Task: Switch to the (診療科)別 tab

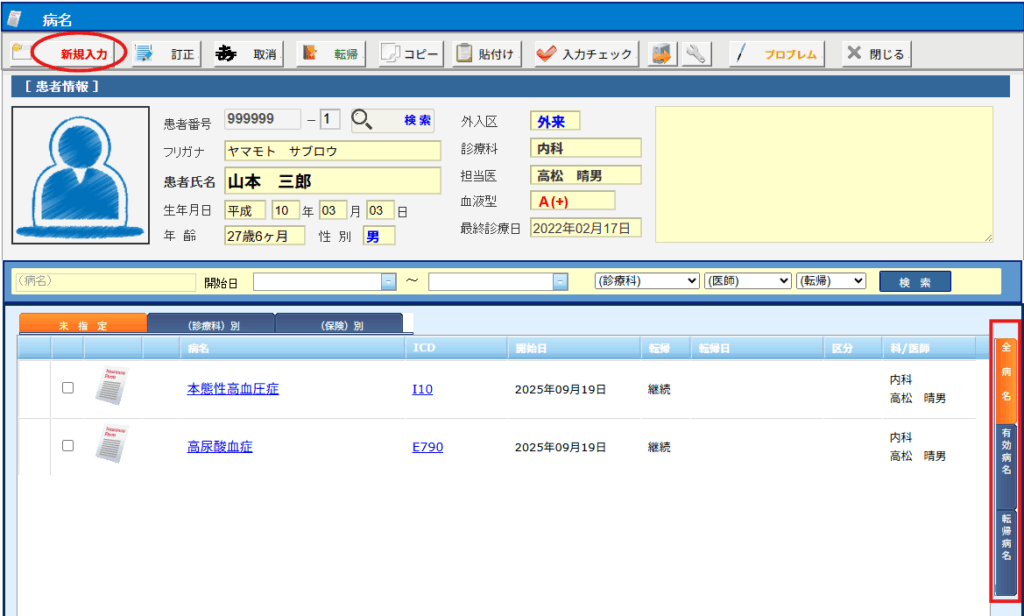Action: (211, 324)
